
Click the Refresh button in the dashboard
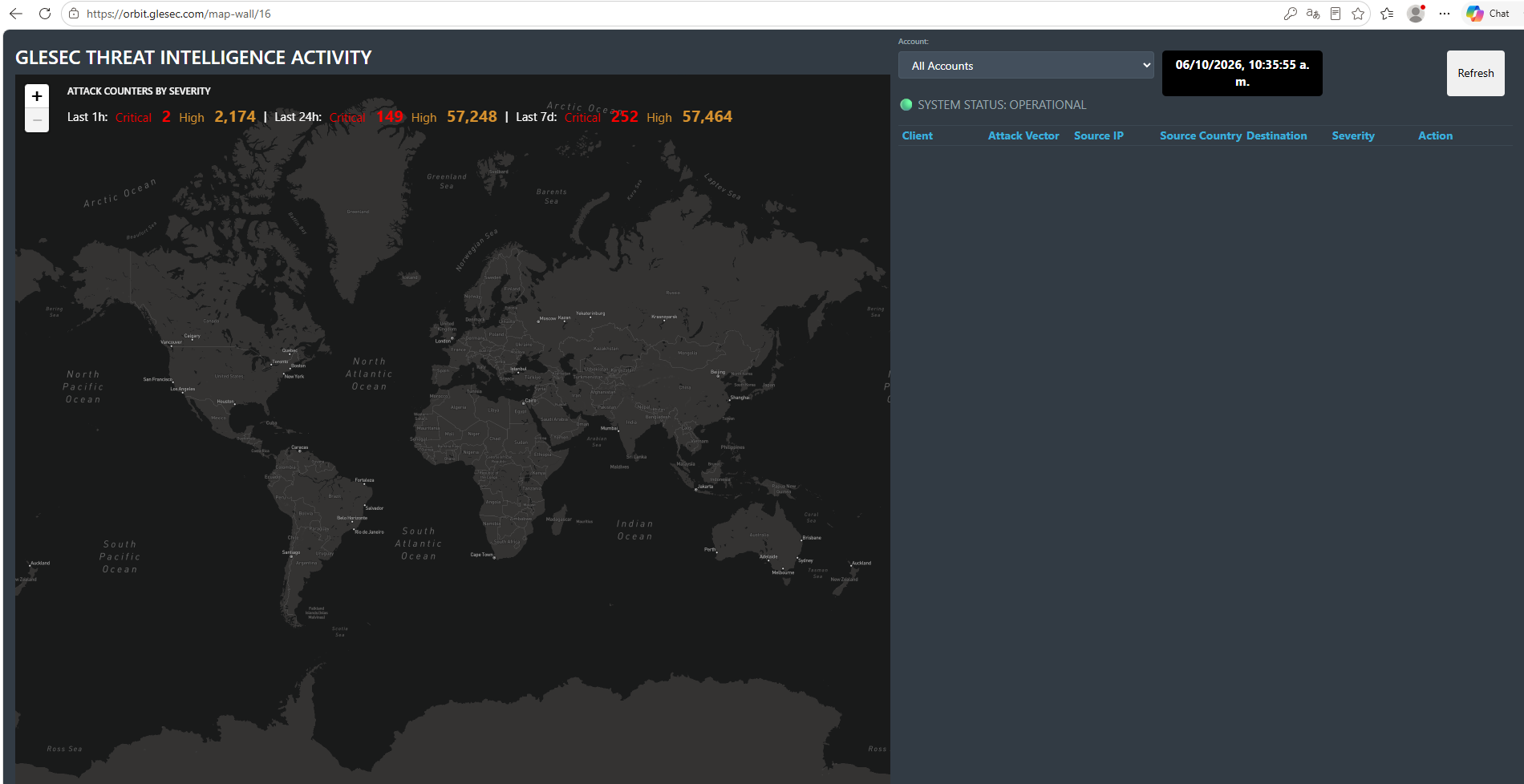coord(1476,73)
